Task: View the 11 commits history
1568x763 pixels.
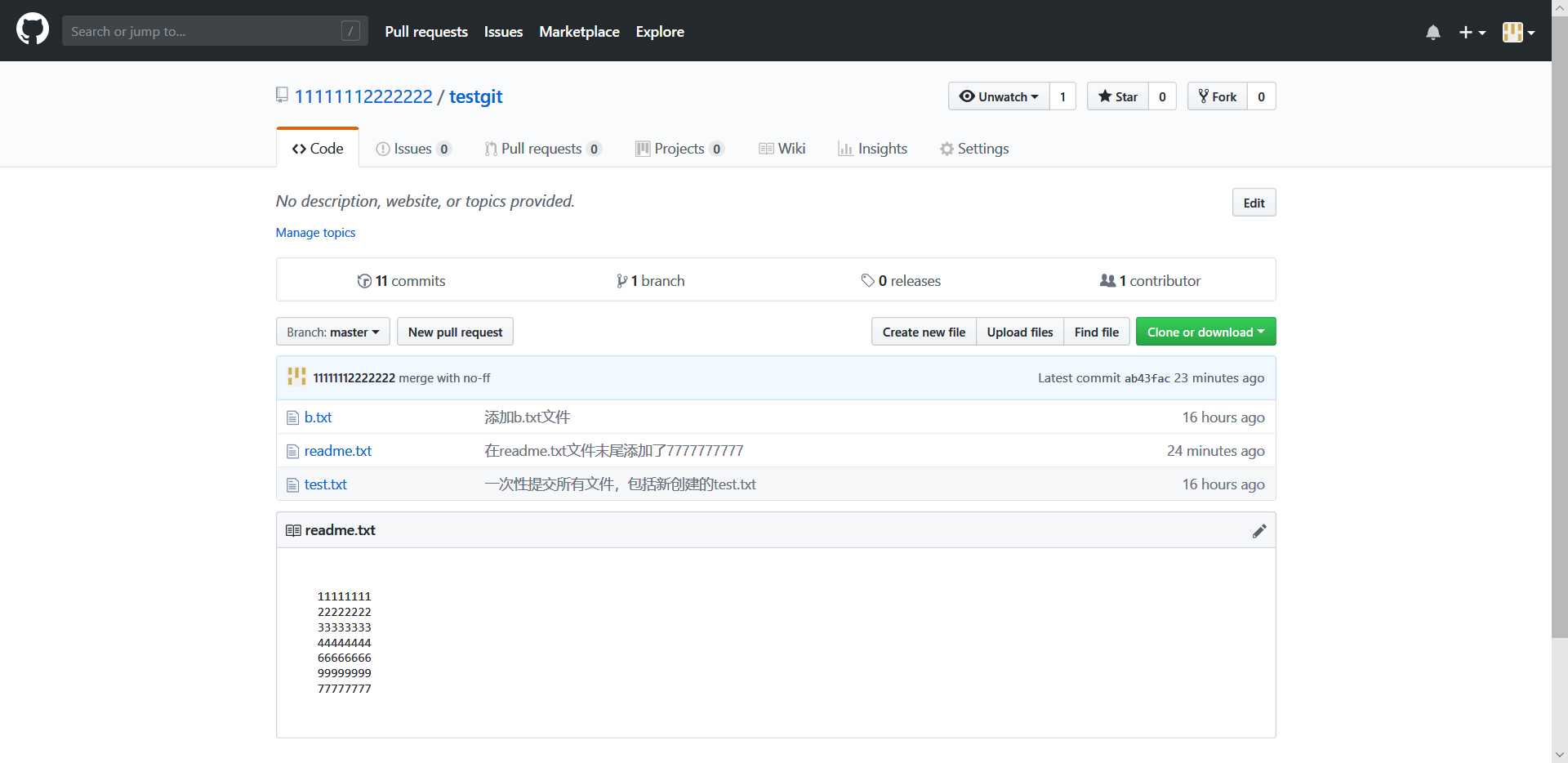Action: [401, 280]
